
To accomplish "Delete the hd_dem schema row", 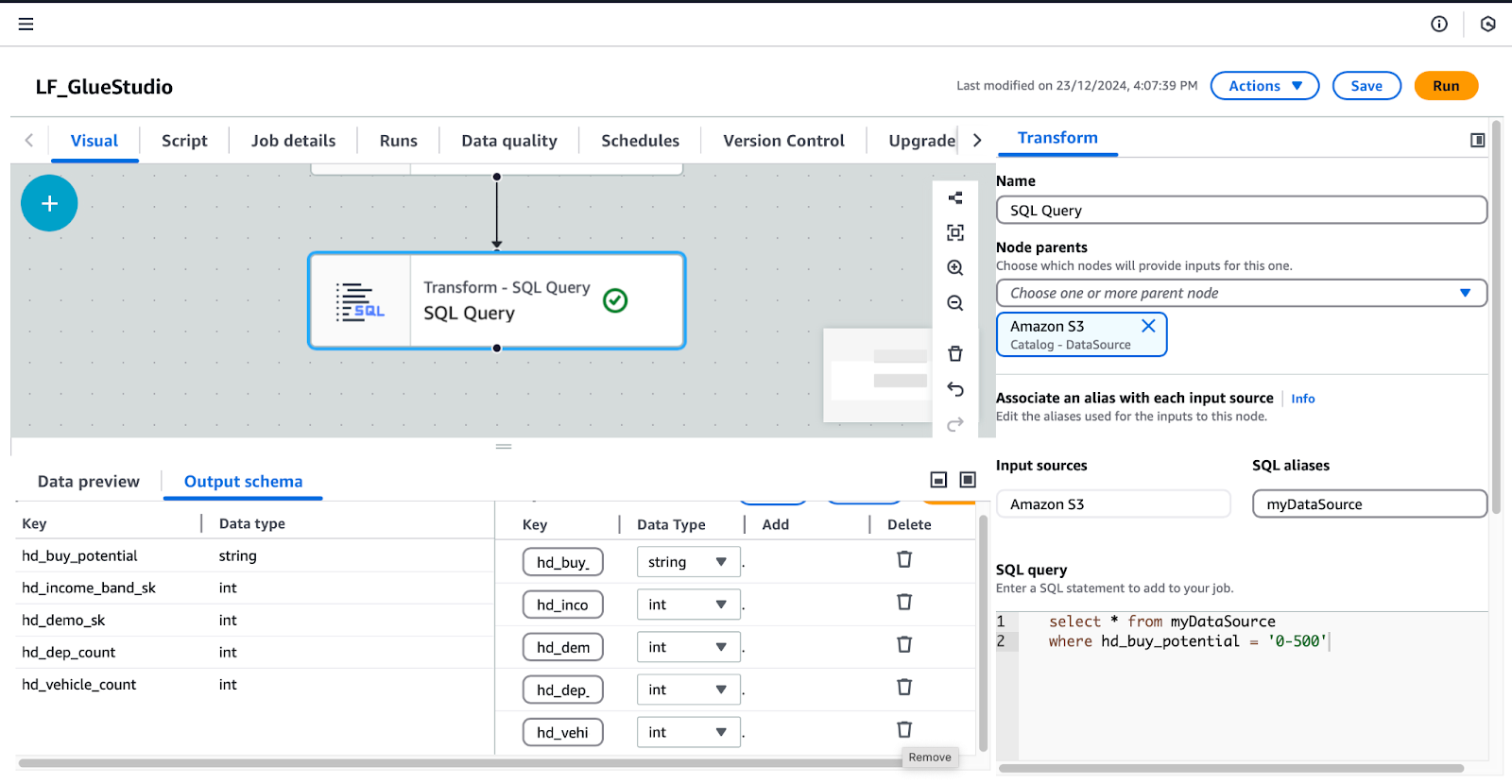I will click(904, 644).
